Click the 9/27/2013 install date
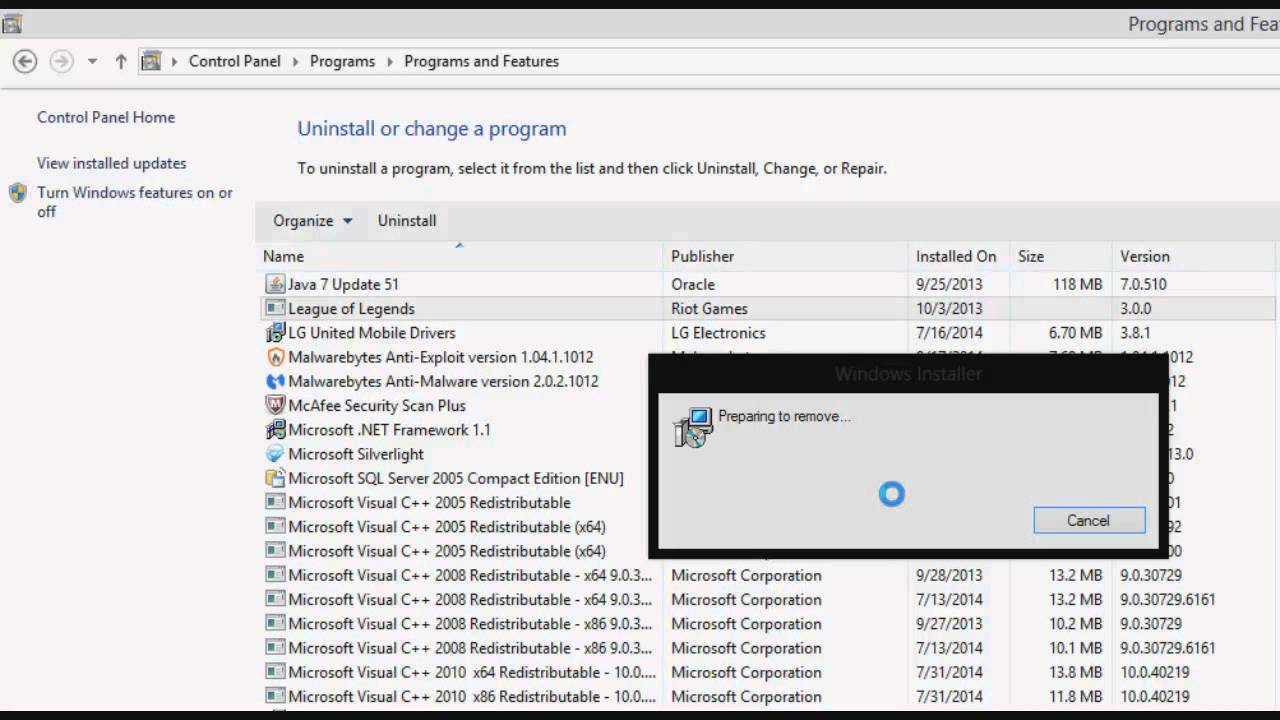Screen dimensions: 1280x720 (949, 624)
